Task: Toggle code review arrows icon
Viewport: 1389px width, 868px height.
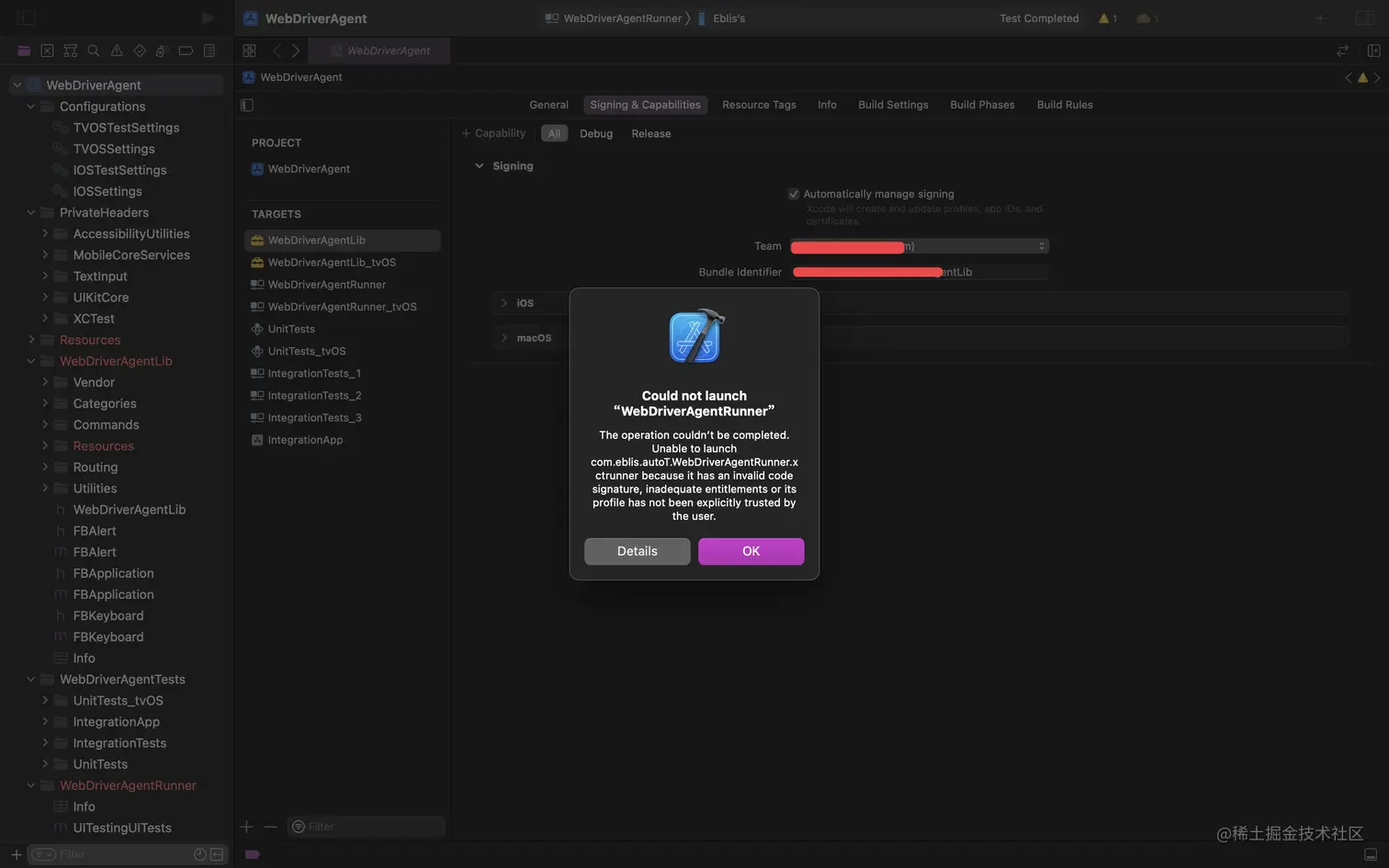Action: [x=1342, y=51]
